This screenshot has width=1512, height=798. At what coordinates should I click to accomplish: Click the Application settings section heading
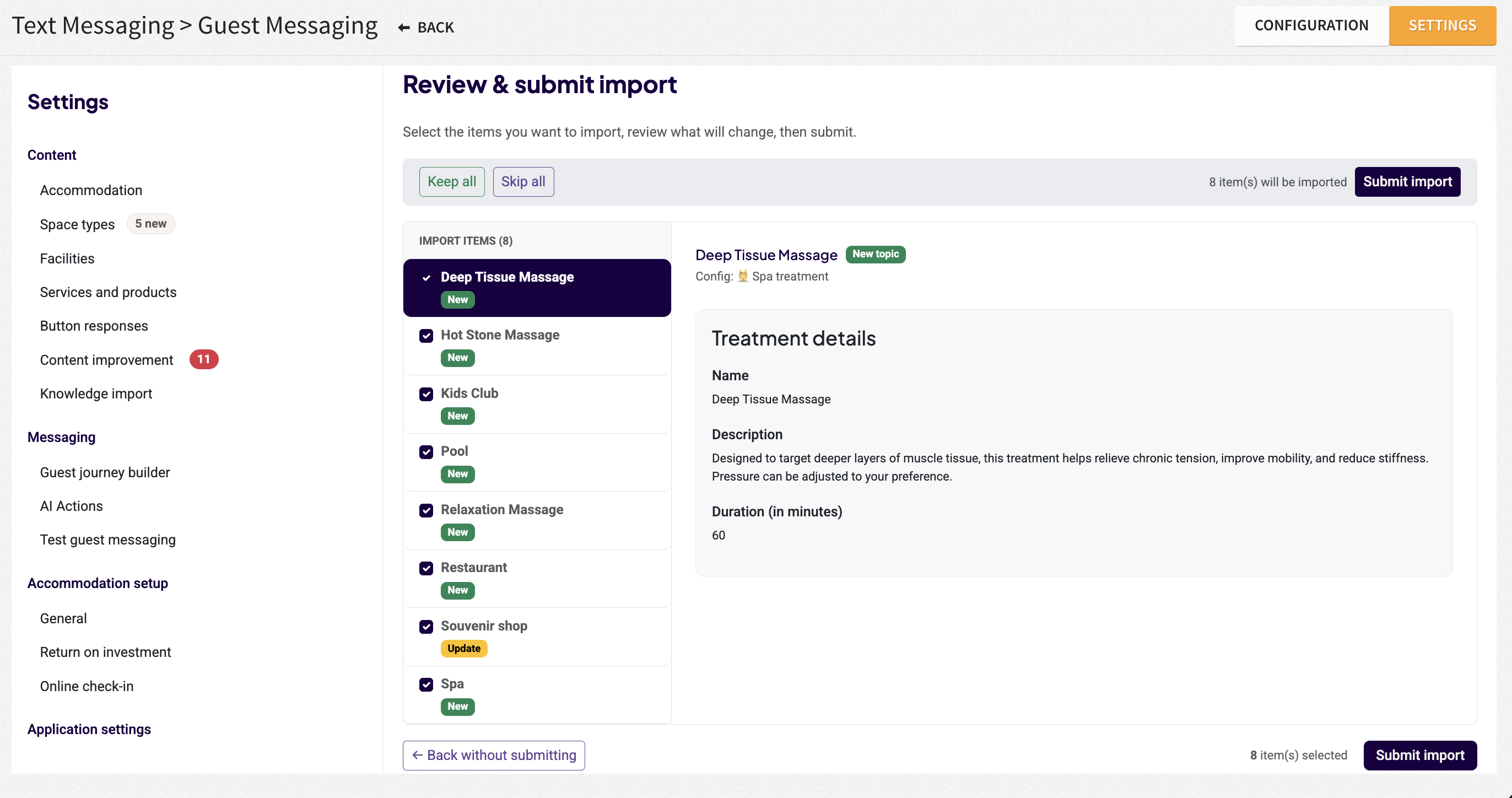(x=89, y=729)
